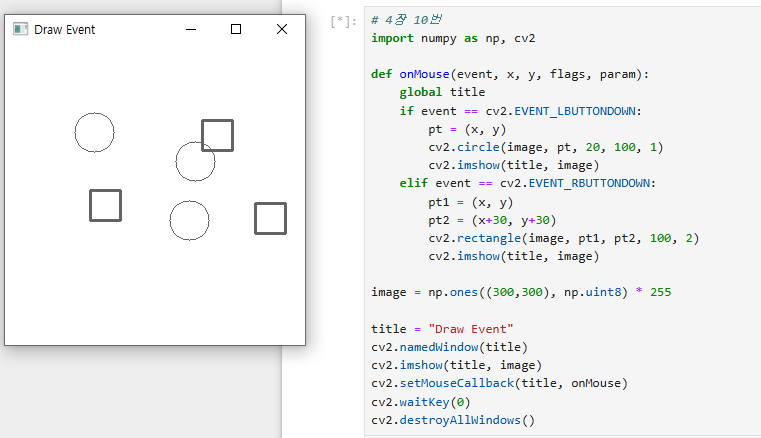Click the 'global title' line
Screen dimensions: 761x438
(442, 92)
